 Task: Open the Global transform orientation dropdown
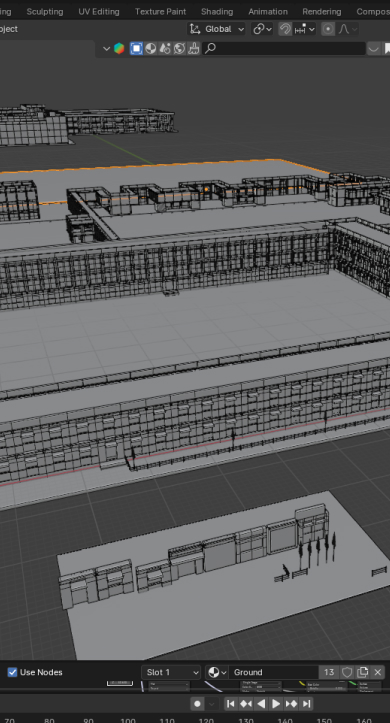[216, 29]
